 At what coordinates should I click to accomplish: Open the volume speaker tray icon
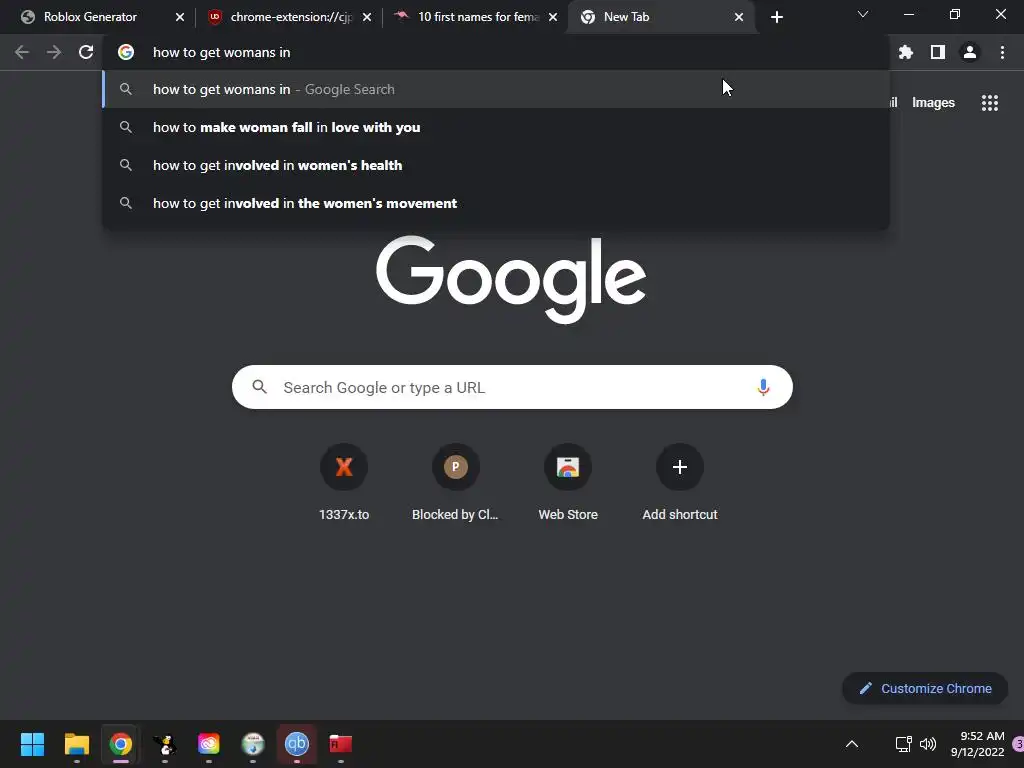[927, 744]
